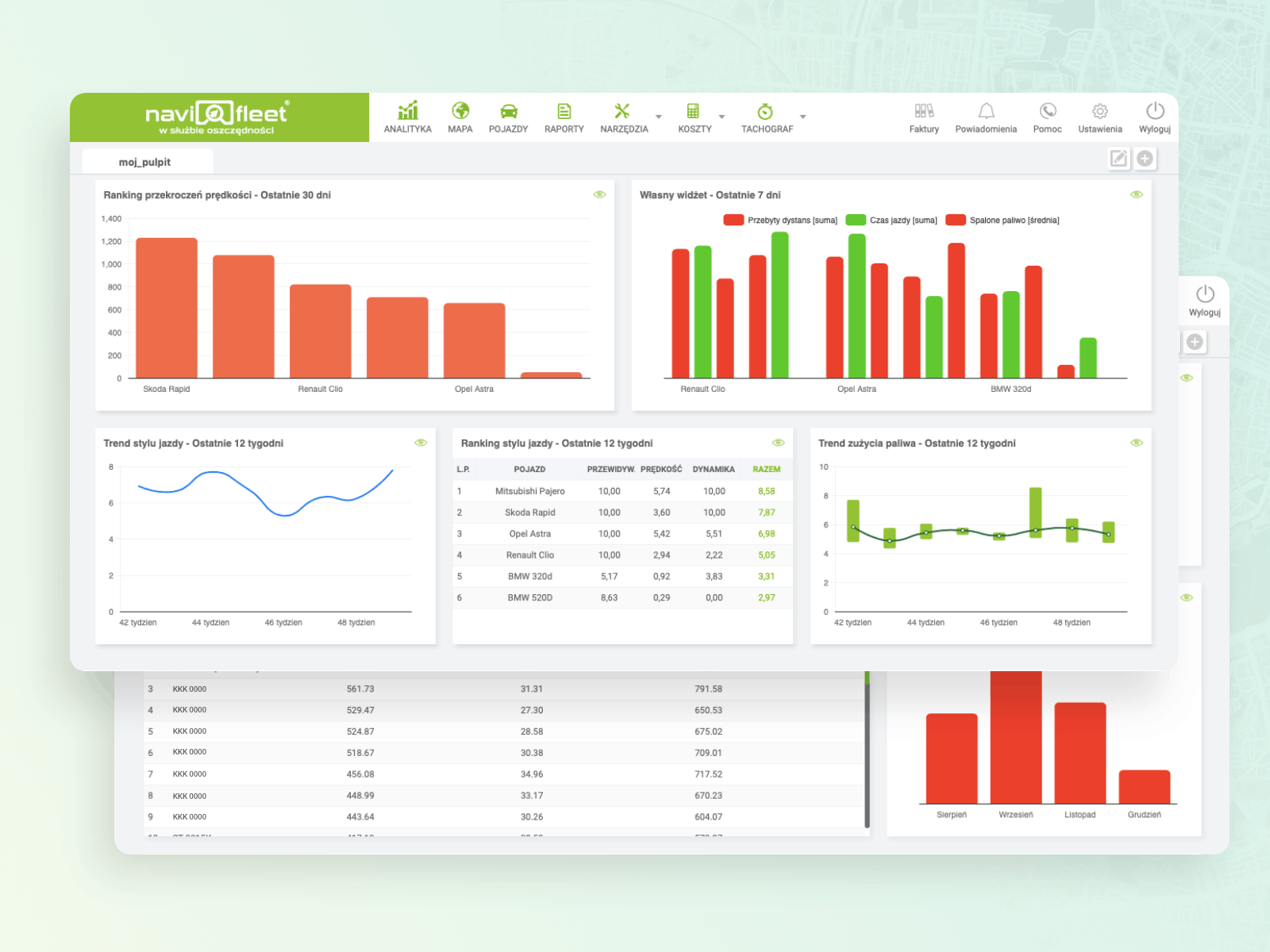This screenshot has width=1270, height=952.
Task: Click Wyloguj power icon in the back window
Action: click(1205, 294)
